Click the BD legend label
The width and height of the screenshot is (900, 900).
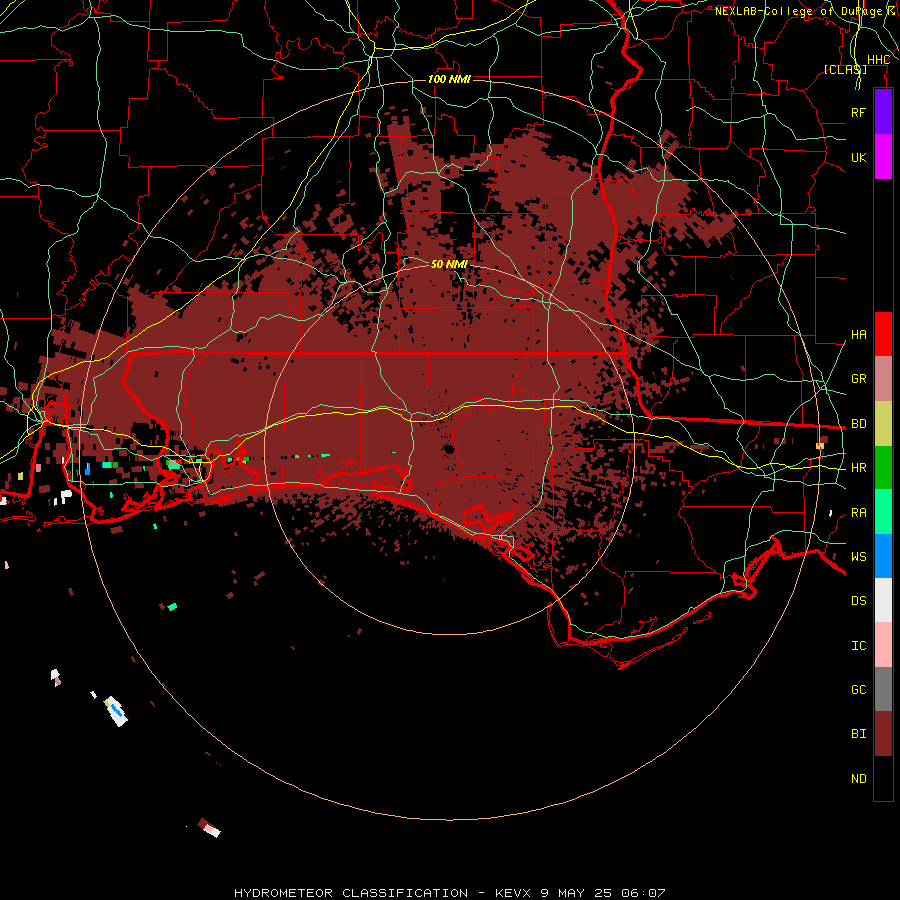(x=858, y=424)
